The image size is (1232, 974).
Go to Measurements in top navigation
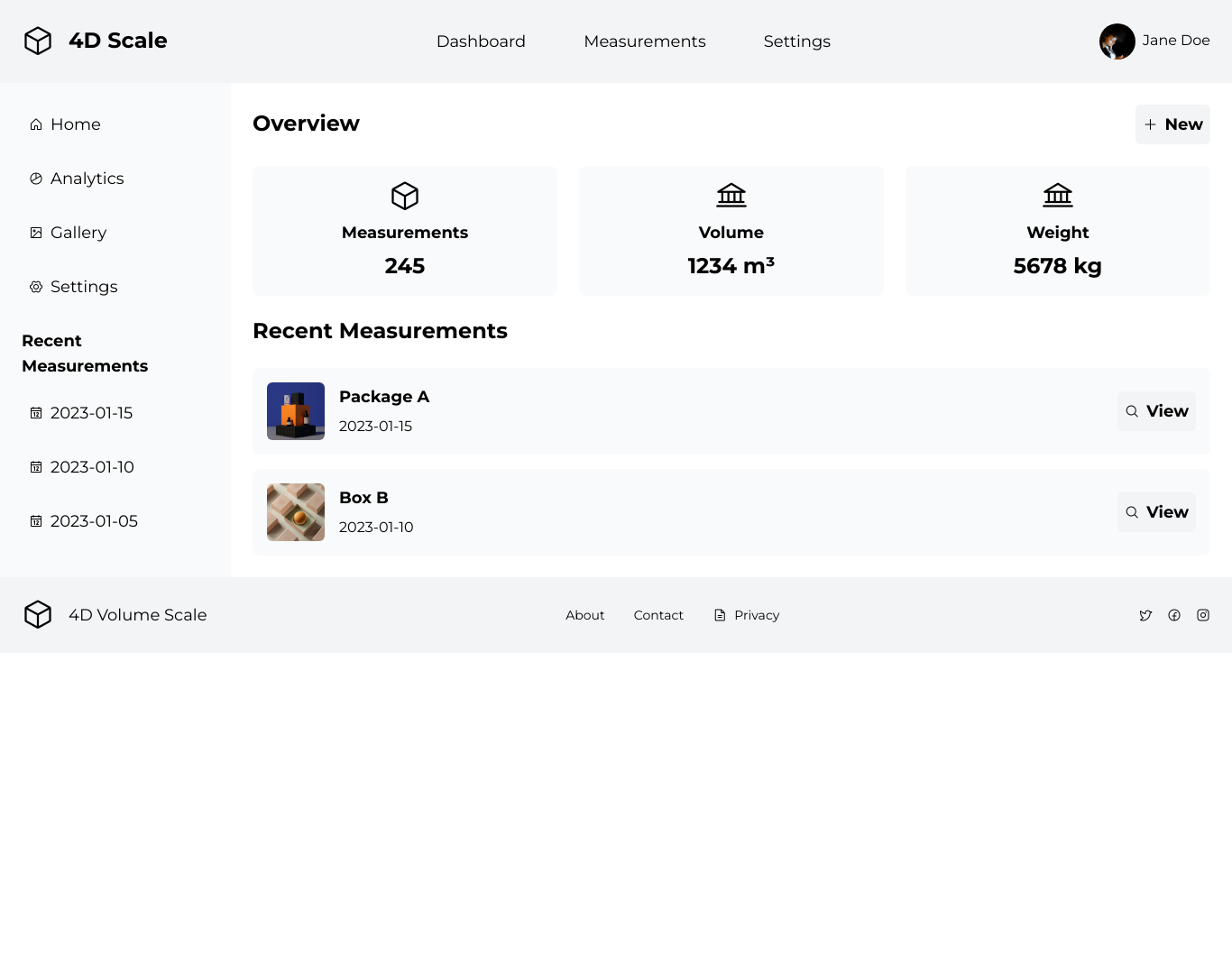645,41
